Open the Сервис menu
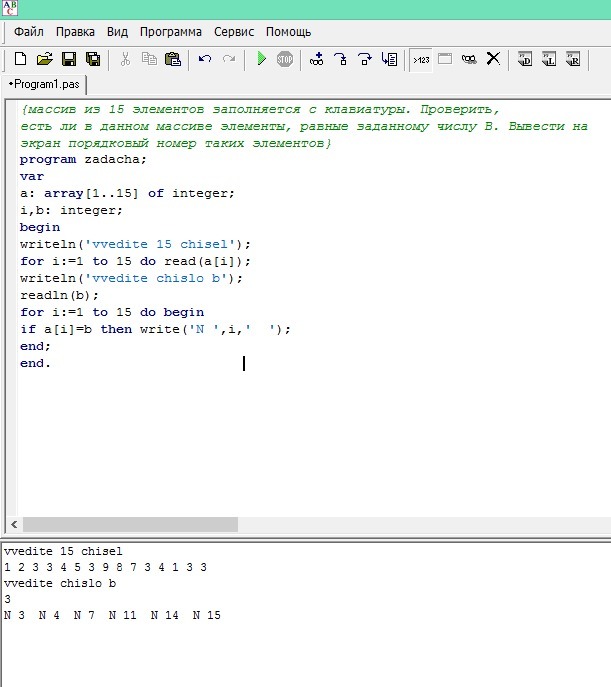The height and width of the screenshot is (687, 611). click(x=233, y=31)
